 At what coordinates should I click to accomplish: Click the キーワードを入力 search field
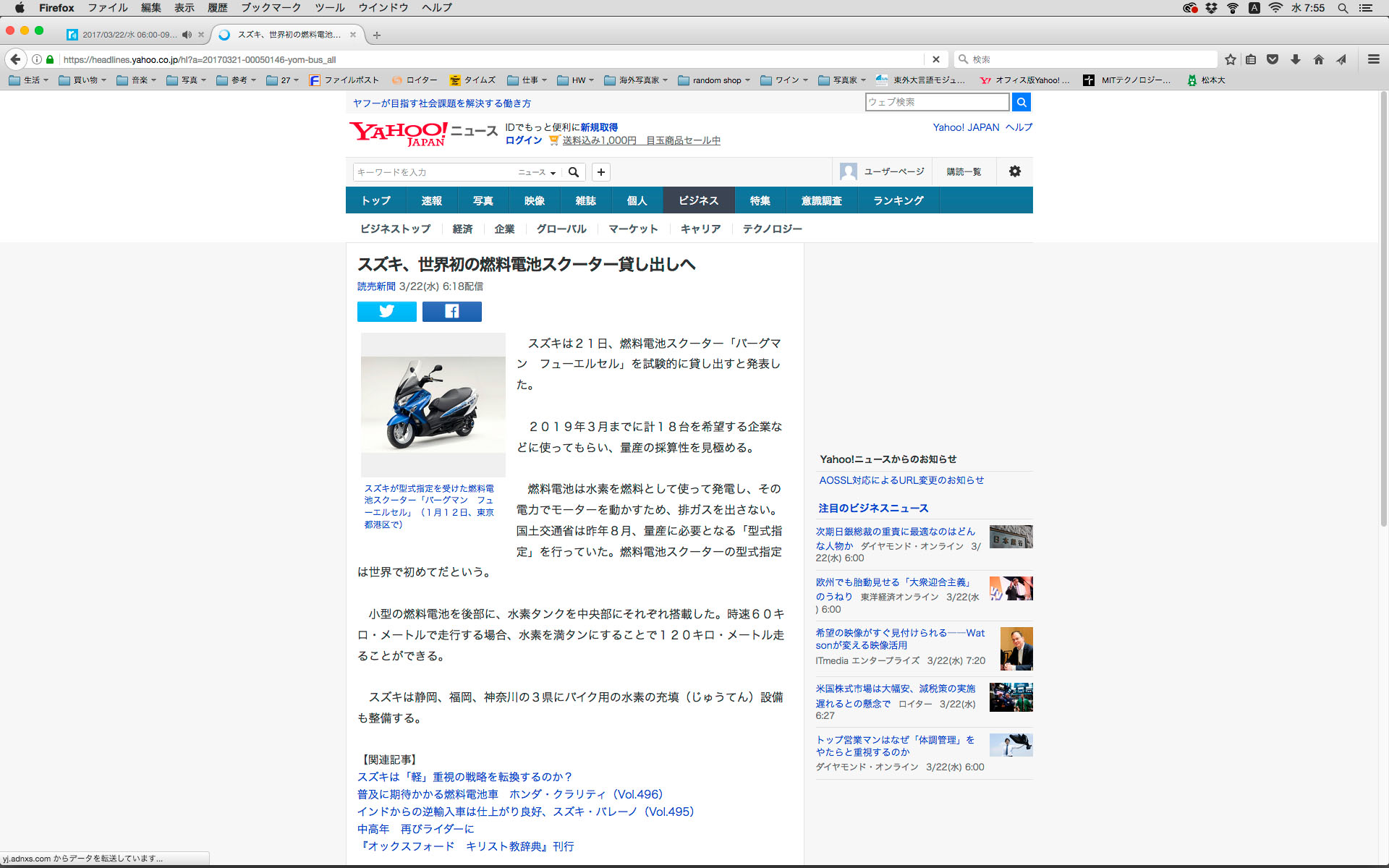434,172
